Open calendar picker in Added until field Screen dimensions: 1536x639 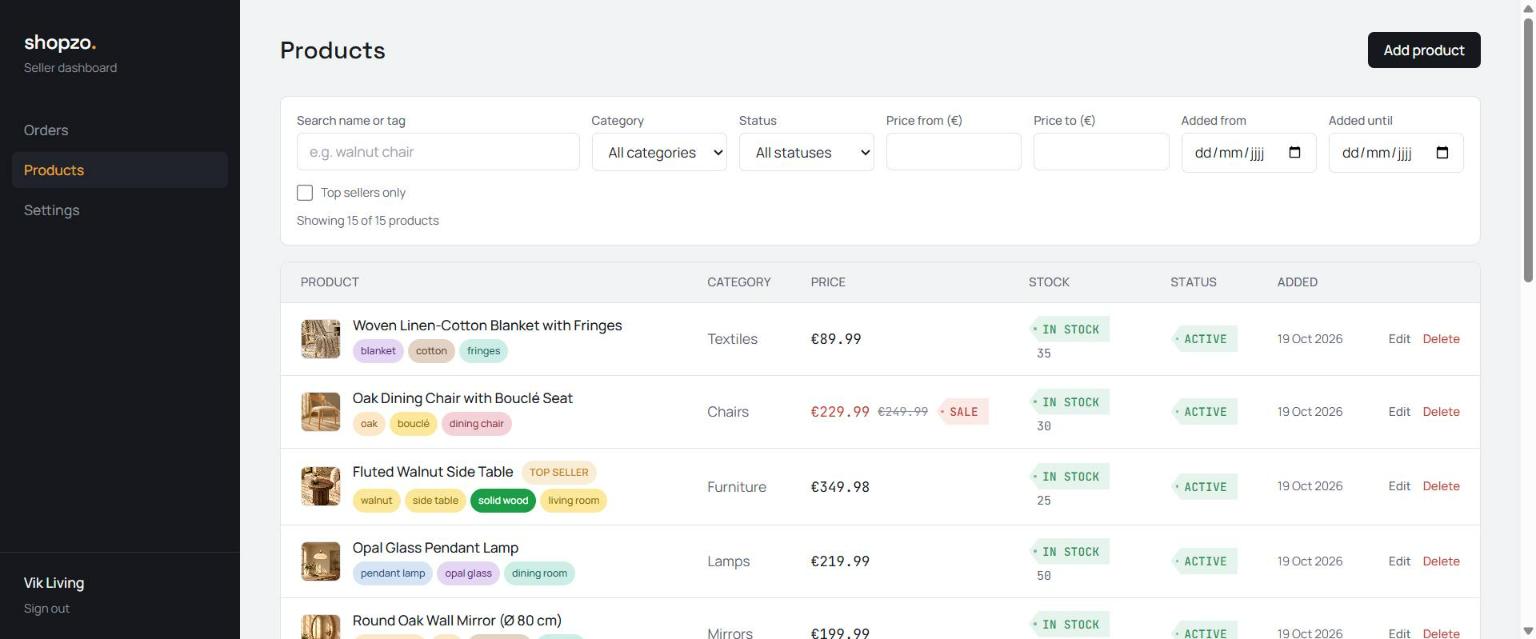pos(1442,153)
